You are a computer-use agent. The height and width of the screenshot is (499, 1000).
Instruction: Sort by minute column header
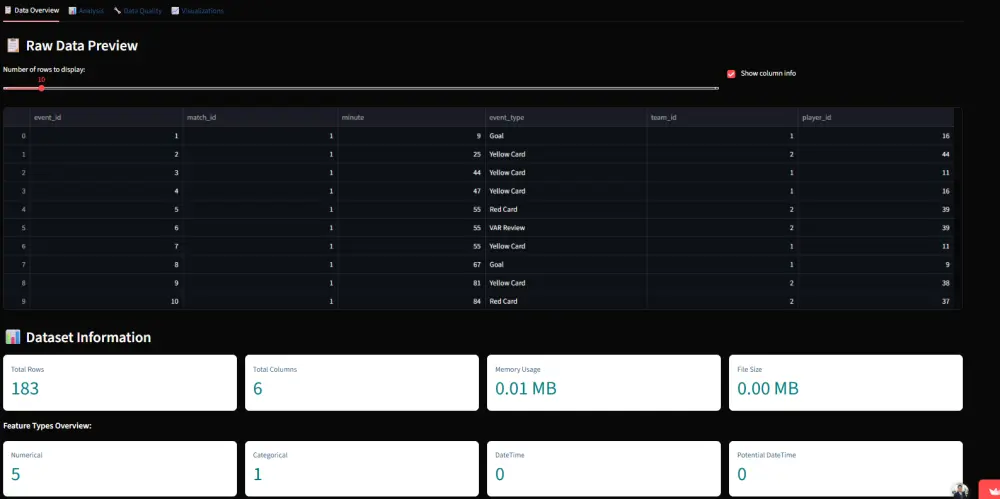click(x=411, y=117)
